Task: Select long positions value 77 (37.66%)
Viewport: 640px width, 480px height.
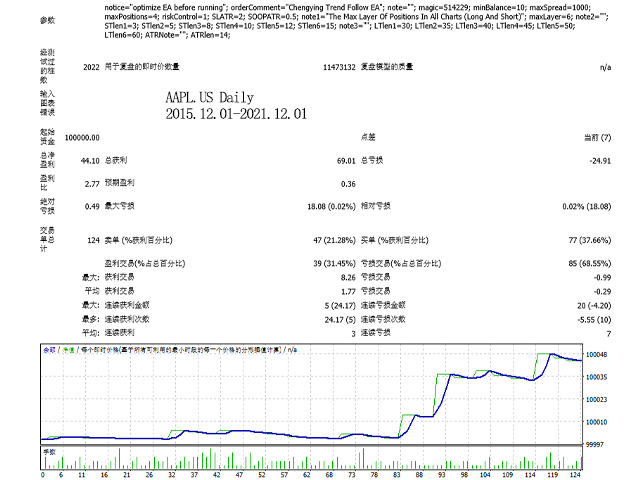Action: coord(590,240)
